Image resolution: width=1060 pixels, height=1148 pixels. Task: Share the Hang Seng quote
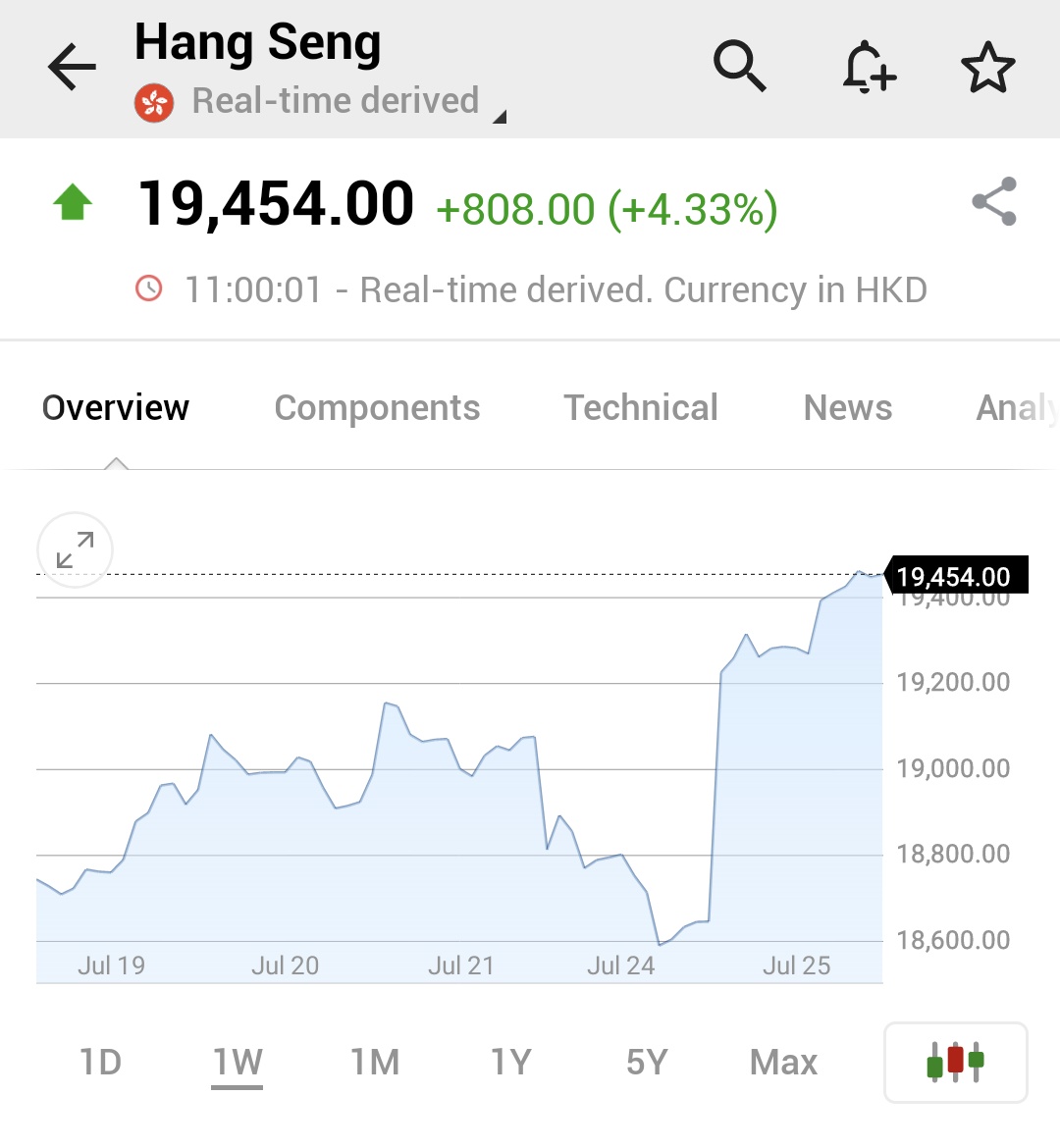click(x=994, y=201)
